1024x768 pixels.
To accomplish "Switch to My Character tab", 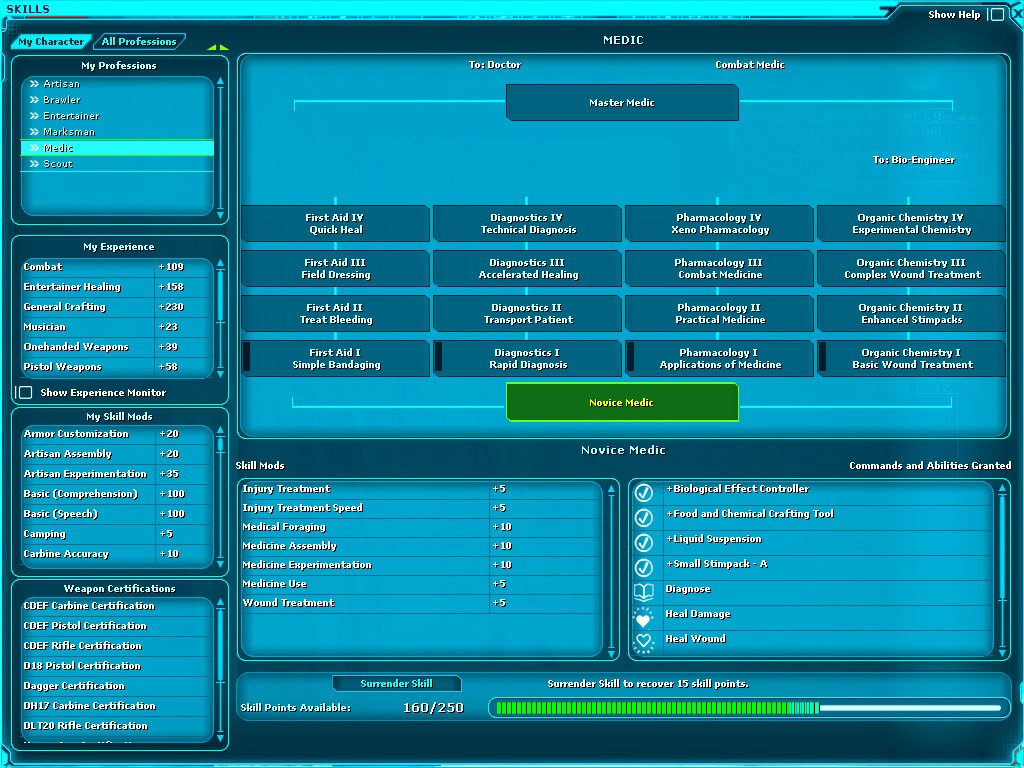I will click(51, 42).
